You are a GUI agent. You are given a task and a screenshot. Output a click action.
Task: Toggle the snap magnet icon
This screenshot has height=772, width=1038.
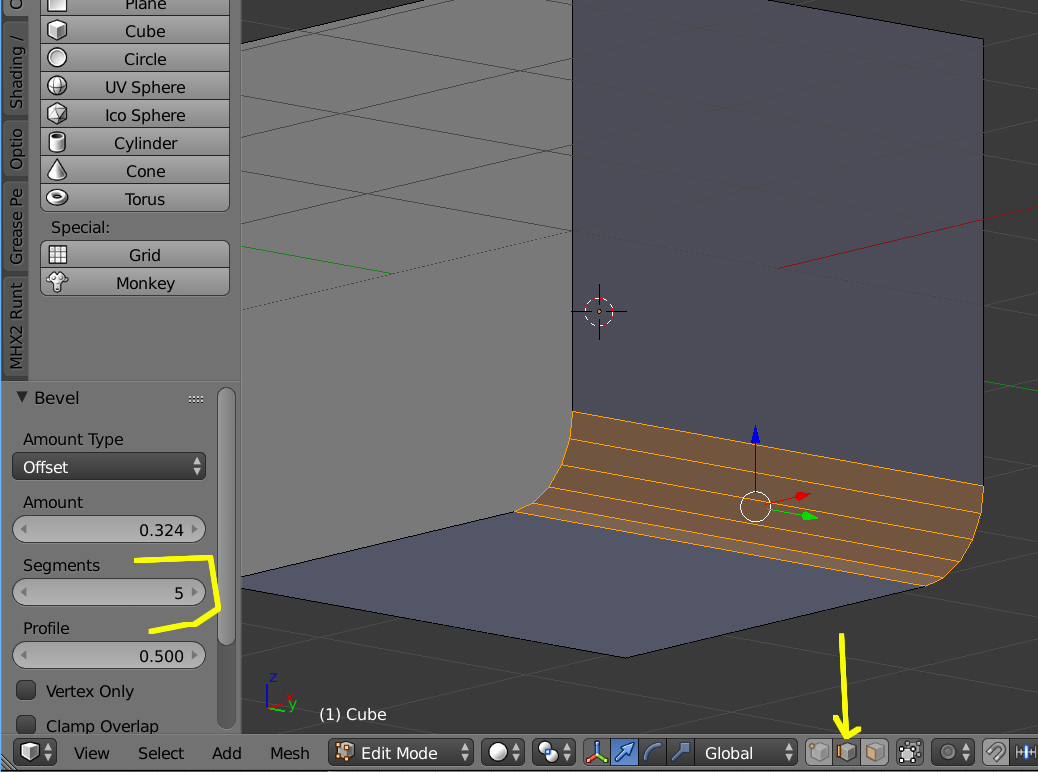995,752
